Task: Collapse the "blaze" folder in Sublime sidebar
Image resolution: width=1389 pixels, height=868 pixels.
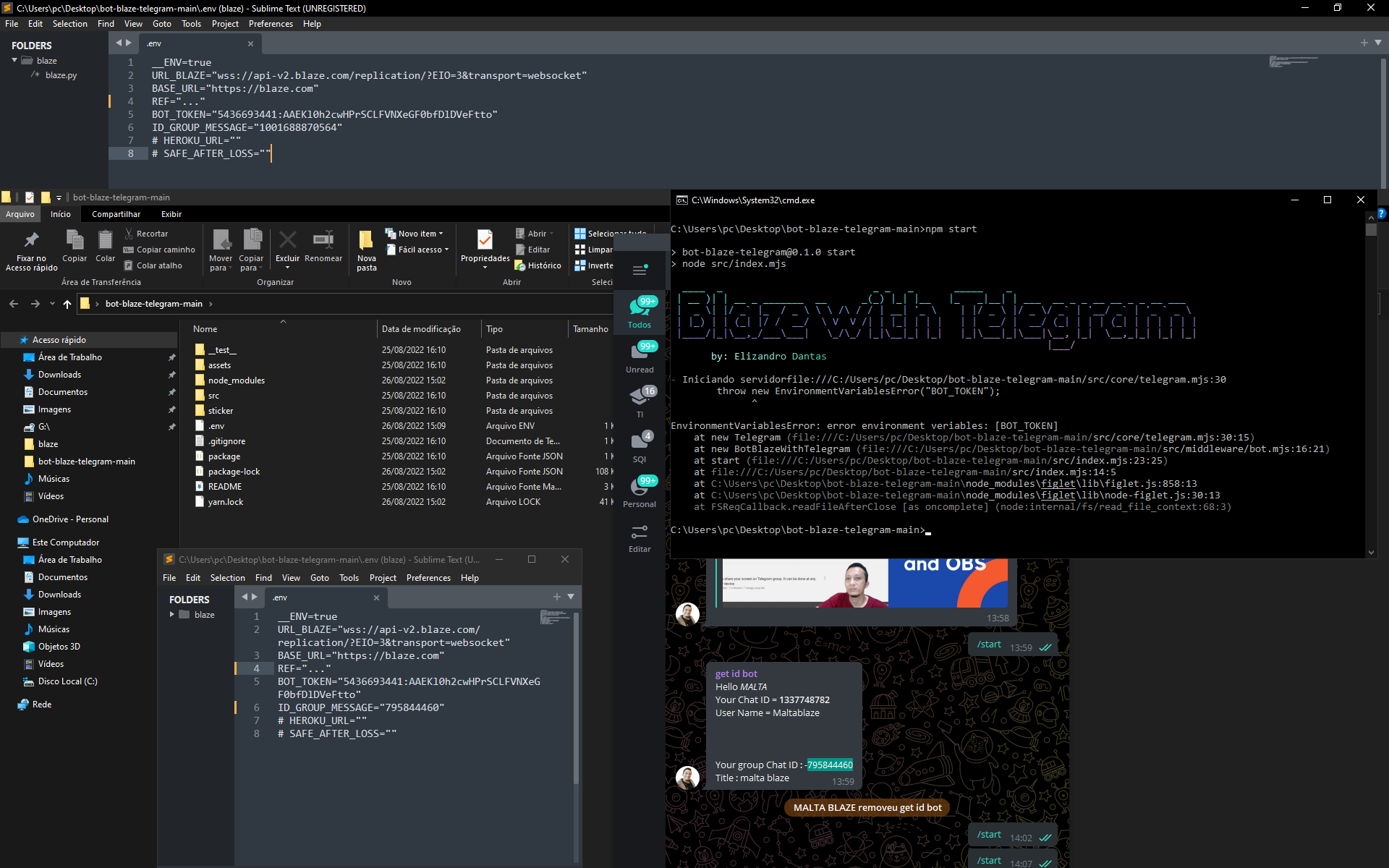Action: click(16, 60)
